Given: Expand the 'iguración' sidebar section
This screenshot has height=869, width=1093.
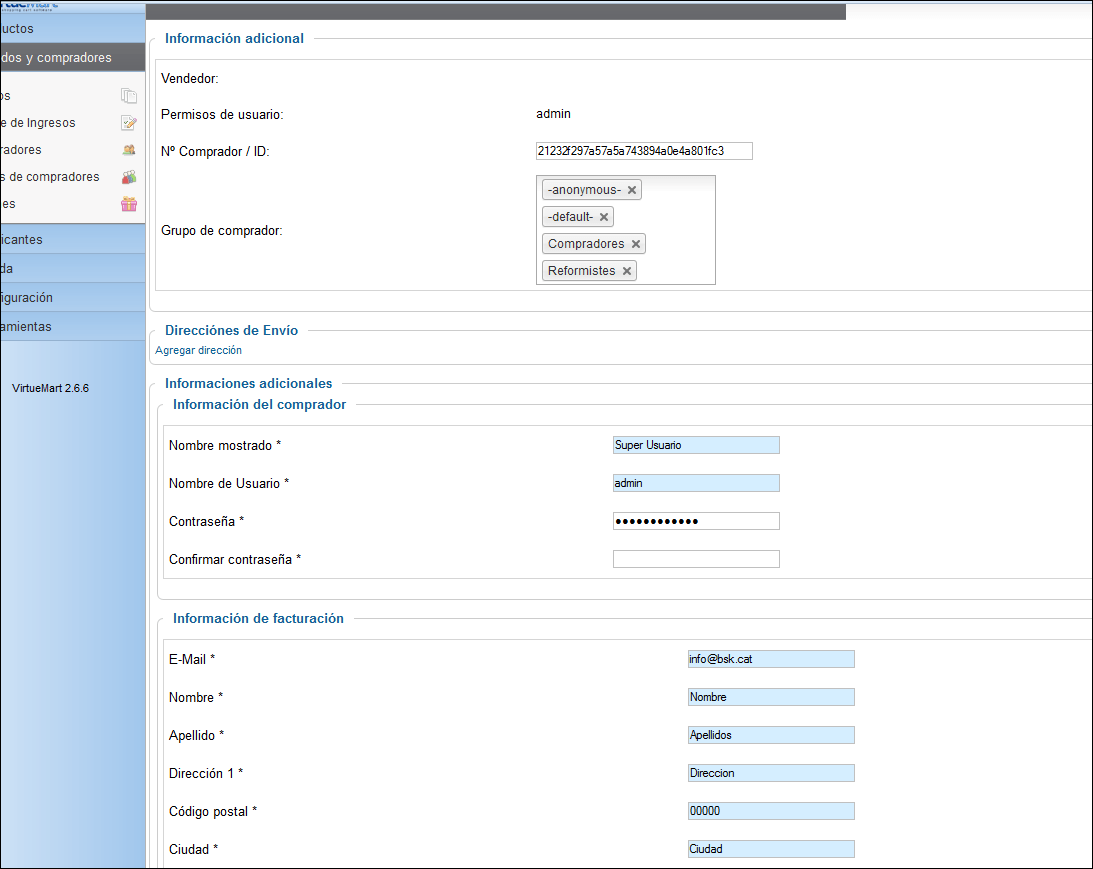Looking at the screenshot, I should [72, 298].
